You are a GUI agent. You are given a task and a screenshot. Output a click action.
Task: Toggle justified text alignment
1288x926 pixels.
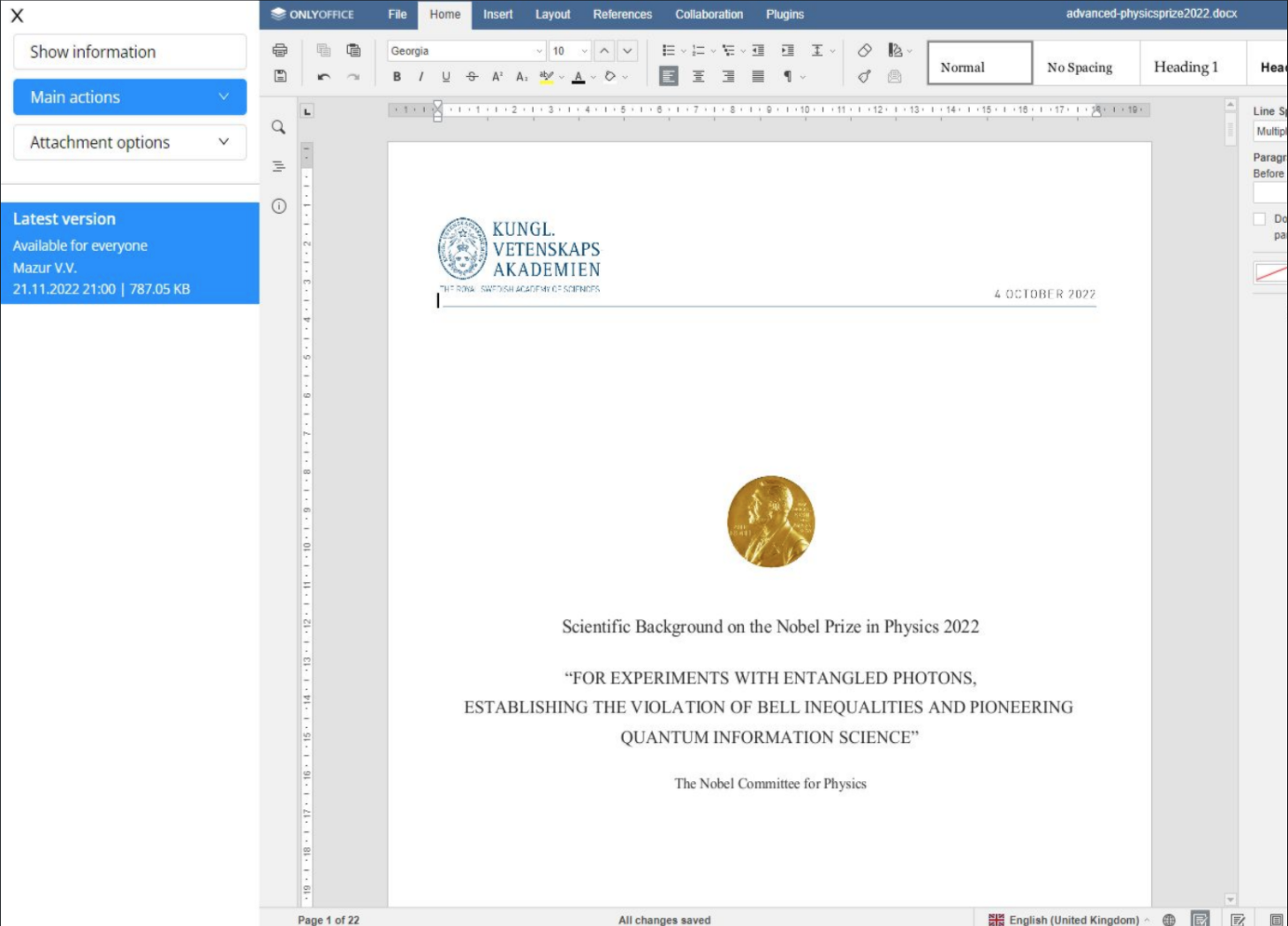click(x=758, y=77)
